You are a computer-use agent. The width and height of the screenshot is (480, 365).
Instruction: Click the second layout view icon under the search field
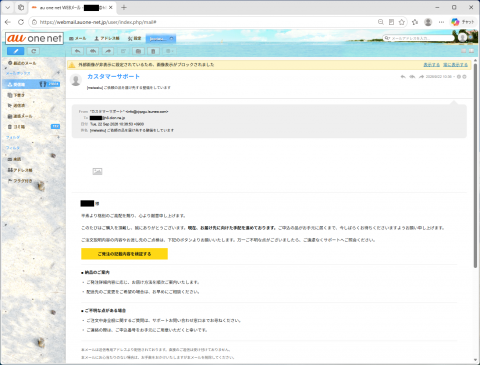471,51
